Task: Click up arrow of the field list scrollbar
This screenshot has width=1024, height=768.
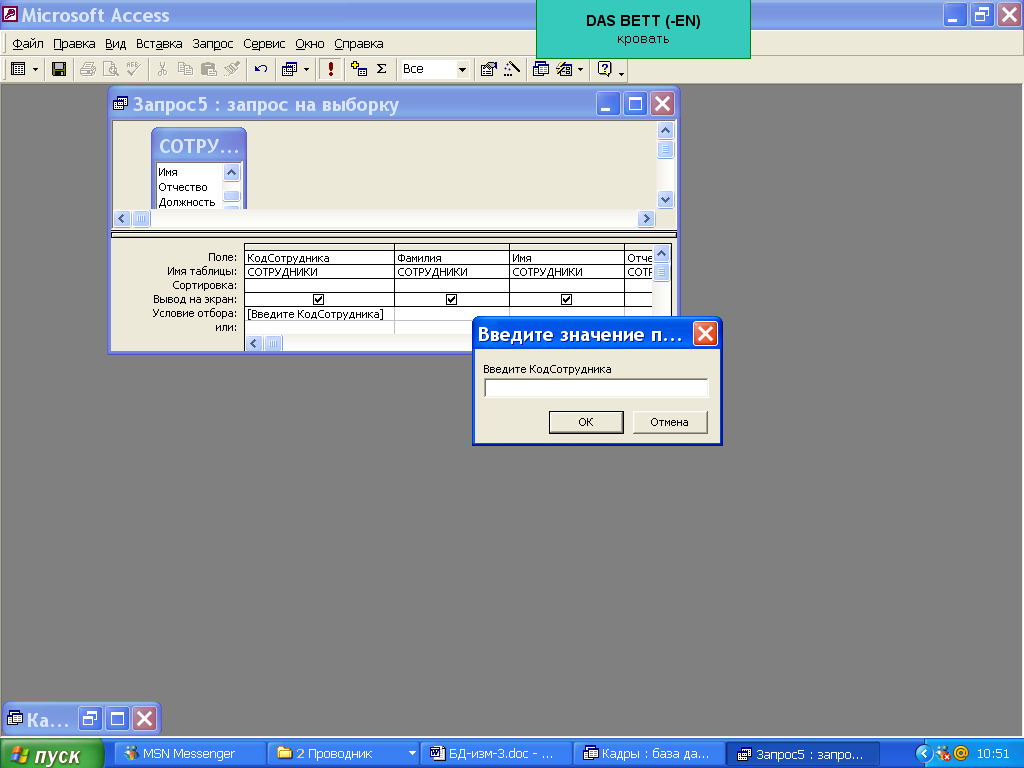Action: click(232, 172)
